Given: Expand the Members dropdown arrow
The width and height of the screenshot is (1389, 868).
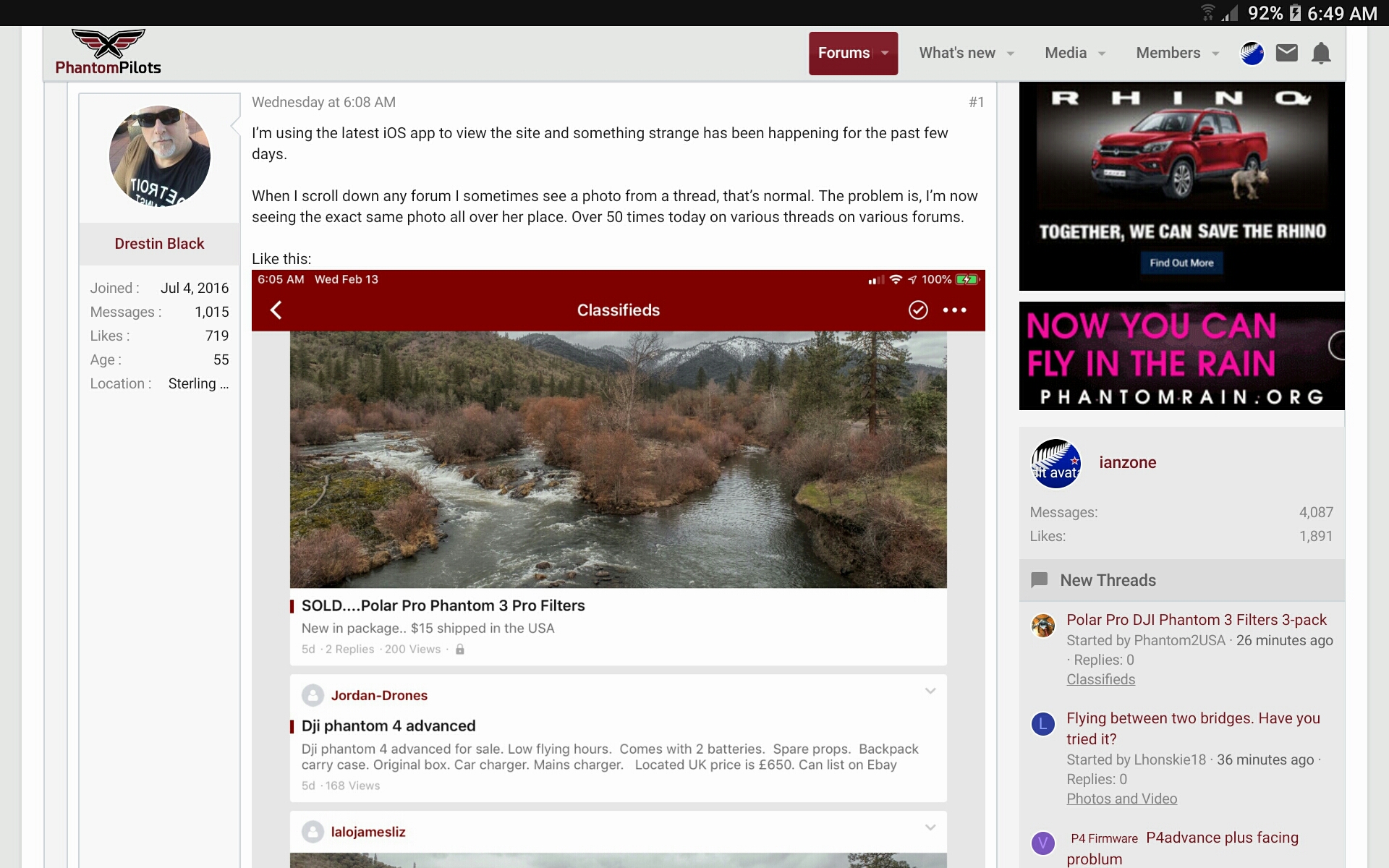Looking at the screenshot, I should pyautogui.click(x=1215, y=54).
